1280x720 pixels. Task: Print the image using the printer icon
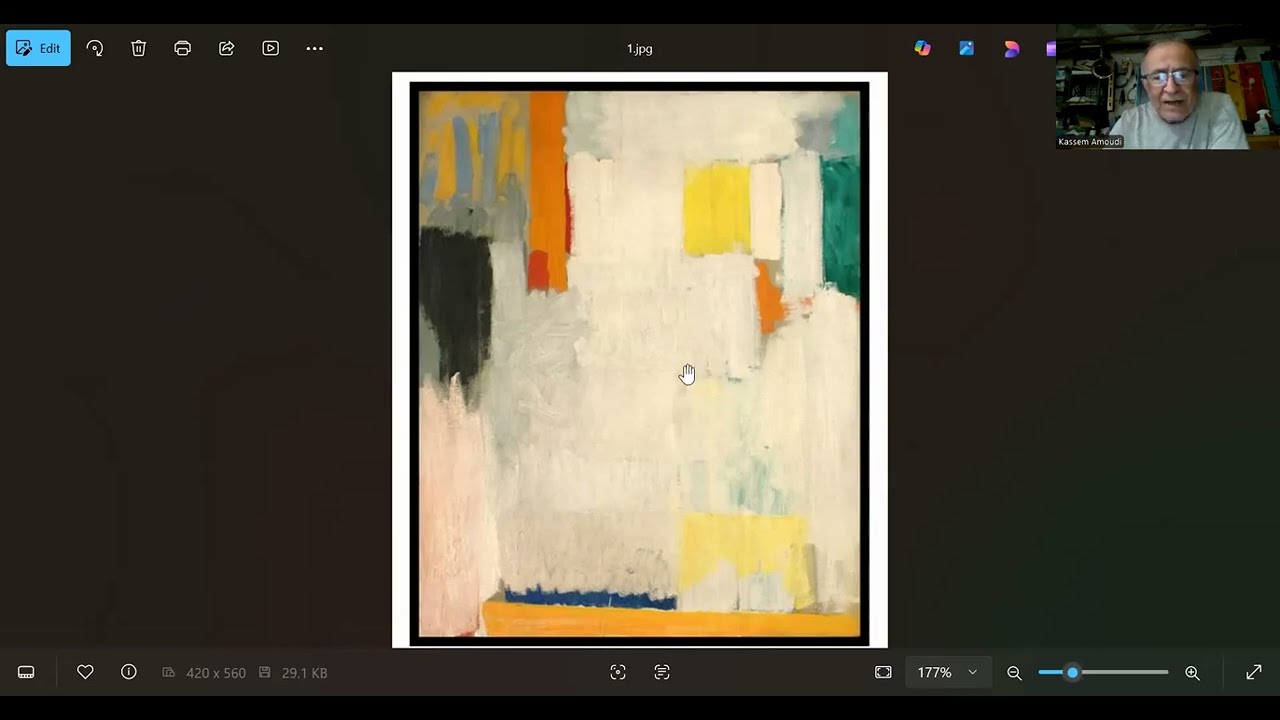(182, 48)
